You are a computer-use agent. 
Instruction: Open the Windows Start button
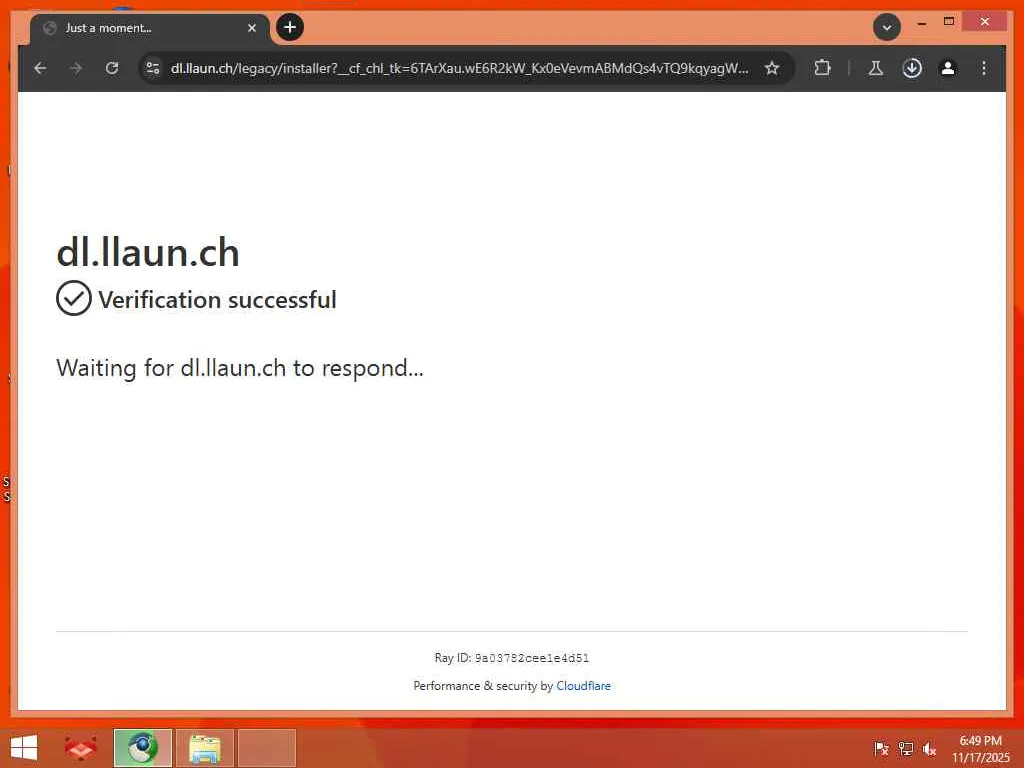click(24, 748)
